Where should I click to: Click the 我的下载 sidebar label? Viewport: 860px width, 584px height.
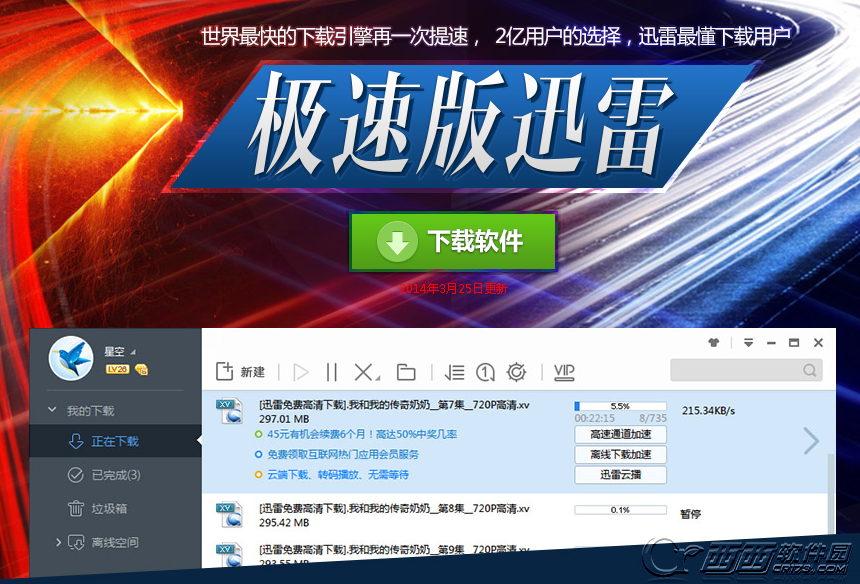(90, 411)
